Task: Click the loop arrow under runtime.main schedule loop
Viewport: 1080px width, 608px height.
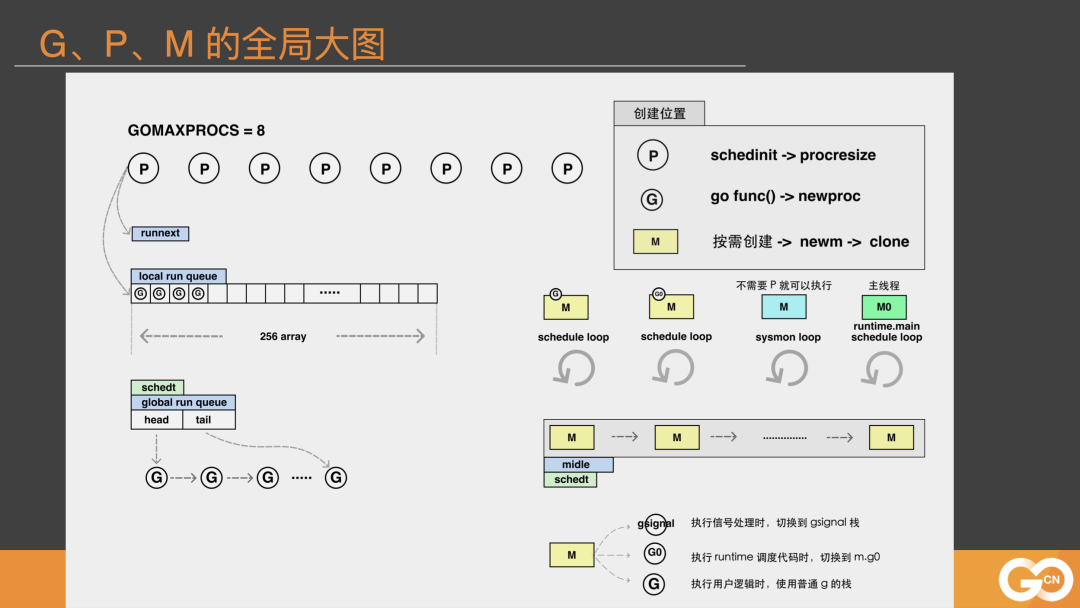Action: coord(882,370)
